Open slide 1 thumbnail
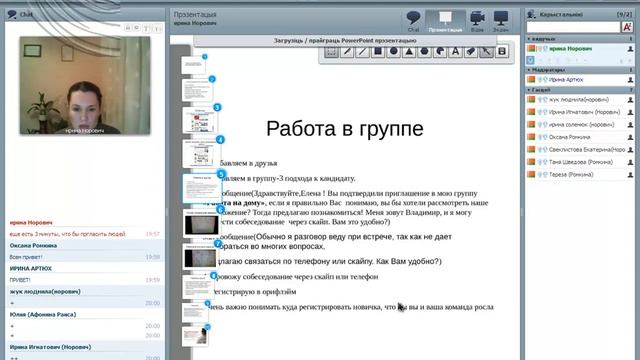 [193, 65]
